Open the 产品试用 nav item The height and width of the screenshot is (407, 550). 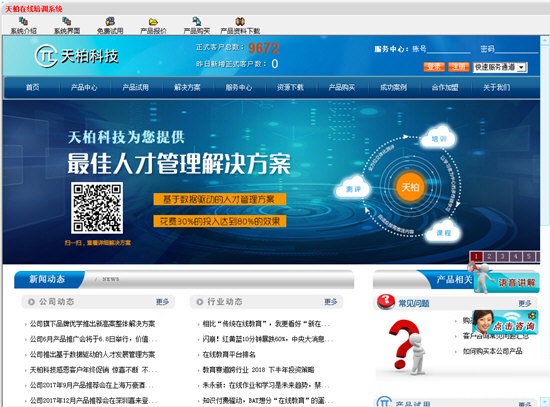point(135,87)
